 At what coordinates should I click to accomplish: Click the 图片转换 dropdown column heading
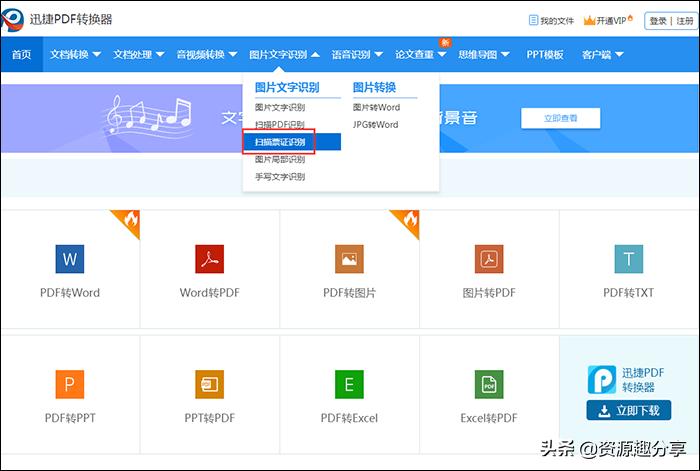tap(374, 87)
